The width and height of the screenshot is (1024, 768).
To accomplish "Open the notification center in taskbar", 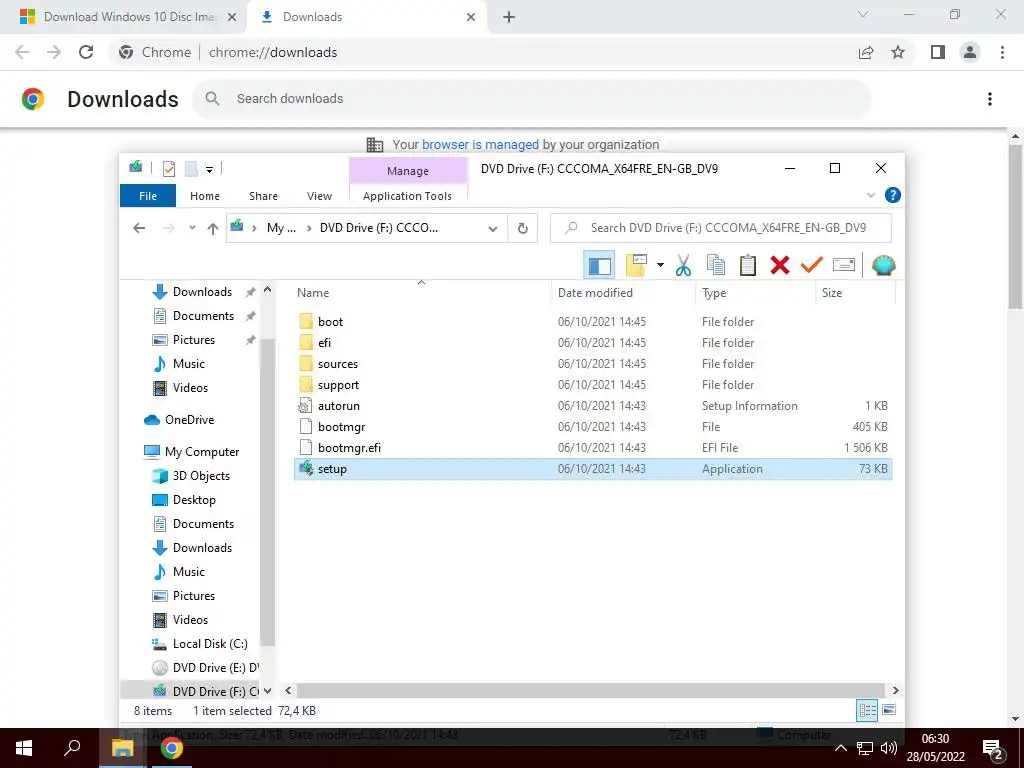I will (993, 748).
